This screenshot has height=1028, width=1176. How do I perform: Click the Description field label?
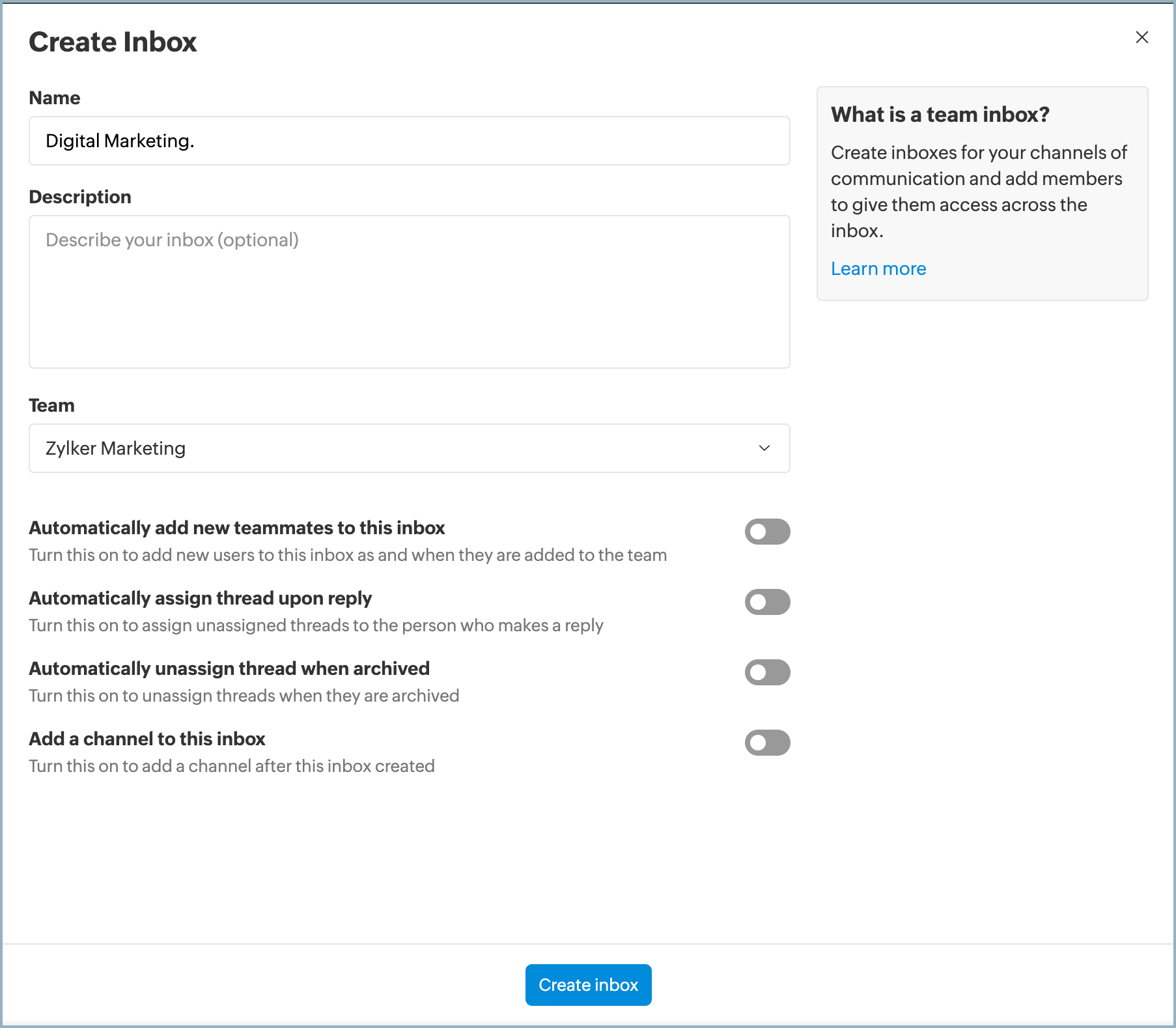80,197
